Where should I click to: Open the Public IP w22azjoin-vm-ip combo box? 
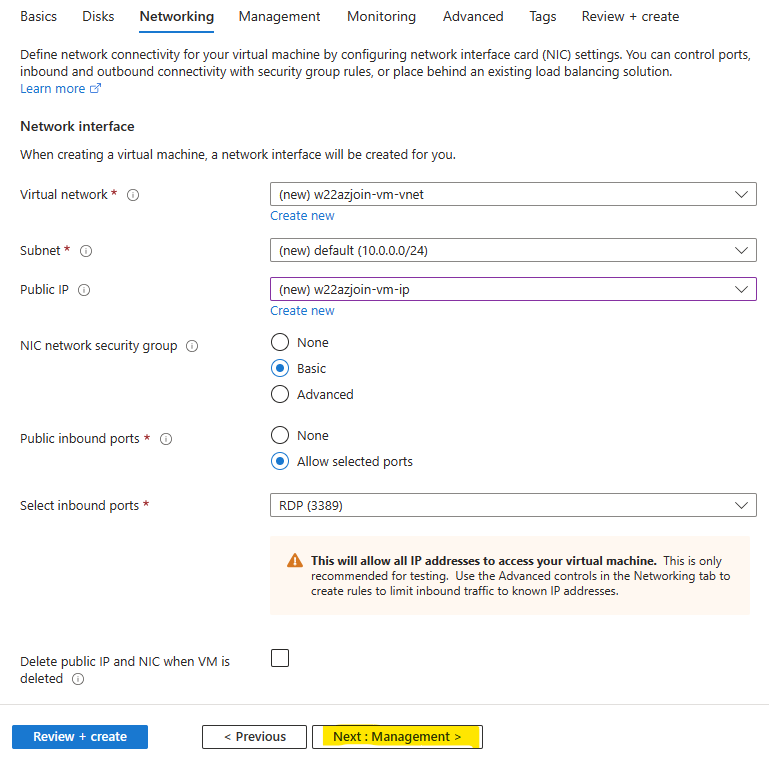[x=513, y=289]
